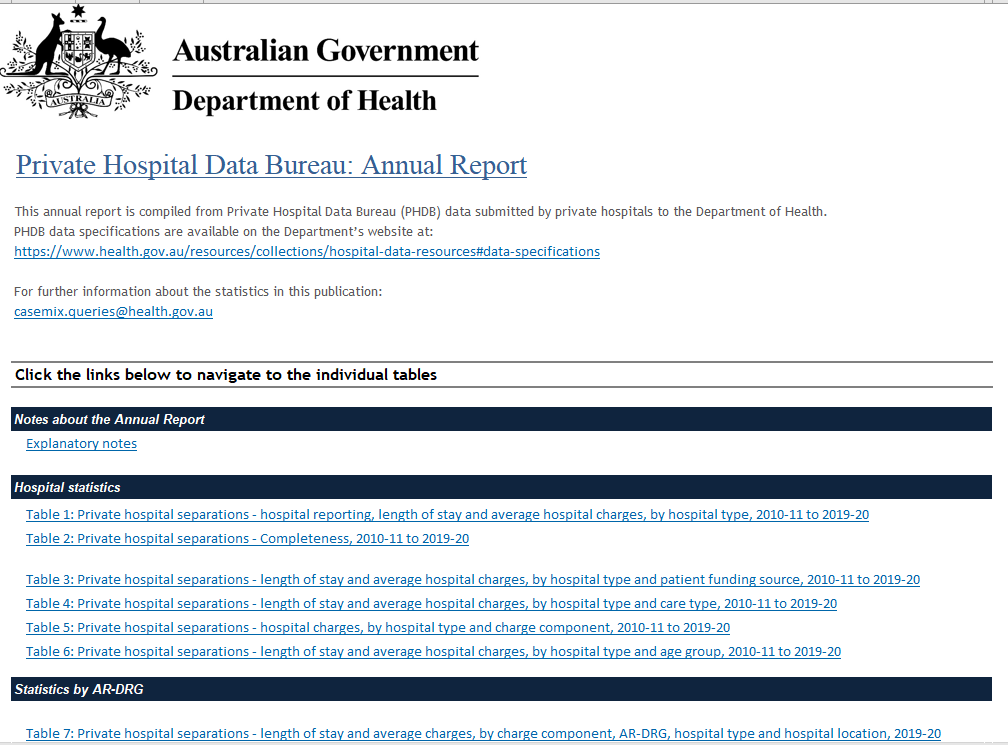Open the health.gov.au data-specifications URL
This screenshot has height=745, width=1008.
(307, 251)
